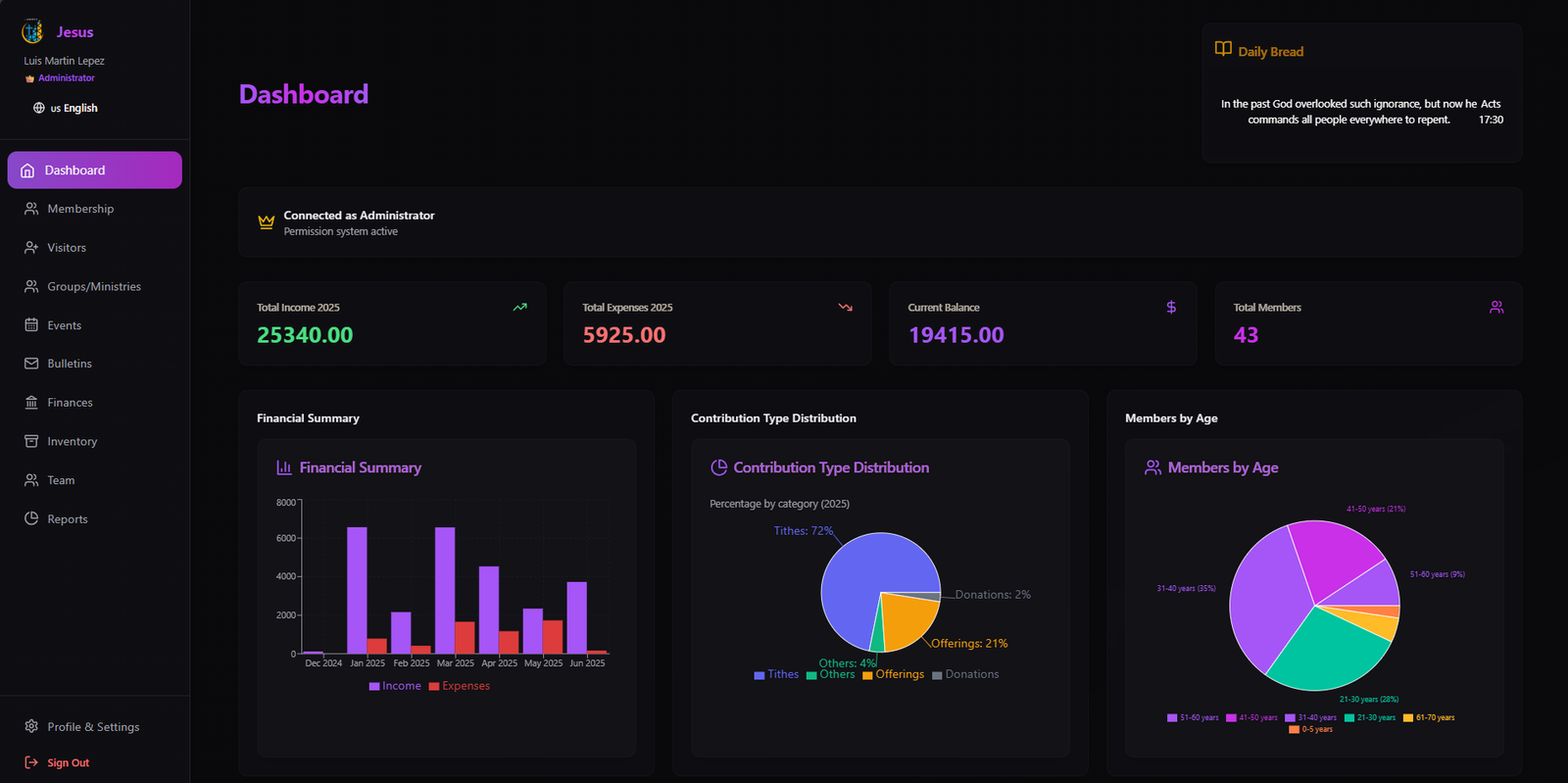Toggle Tithes in the contribution pie legend

[x=776, y=674]
